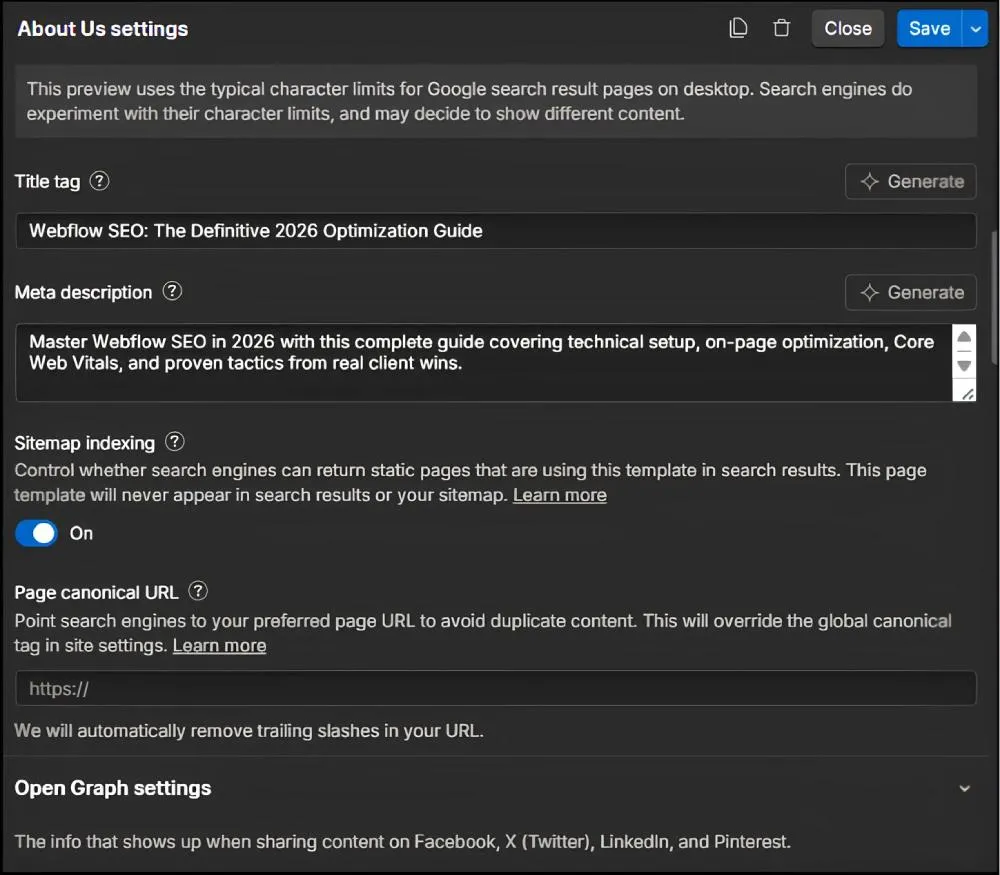Generate a Meta description with AI
Image resolution: width=1000 pixels, height=875 pixels.
911,293
